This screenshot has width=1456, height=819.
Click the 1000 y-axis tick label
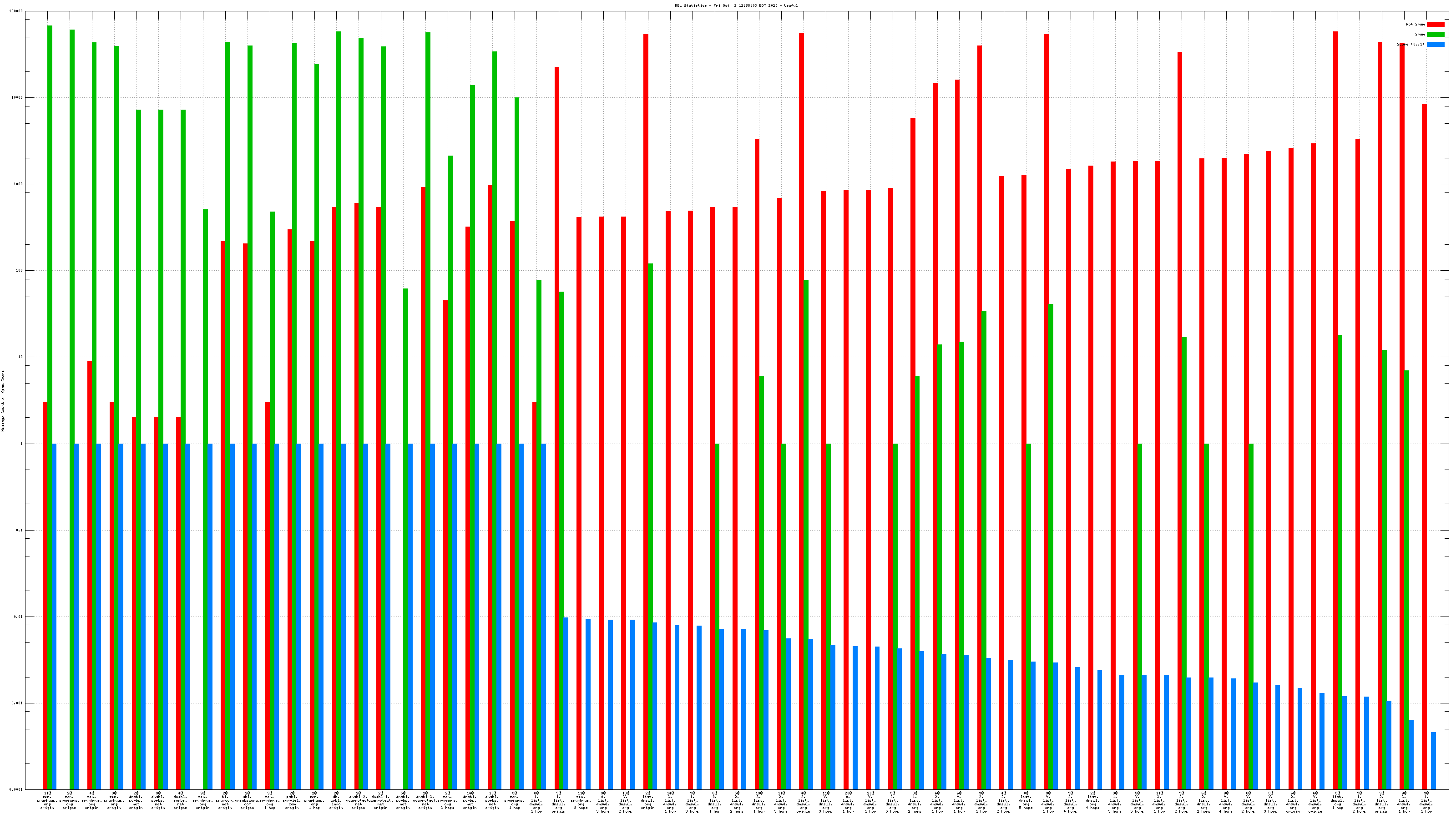coord(19,184)
